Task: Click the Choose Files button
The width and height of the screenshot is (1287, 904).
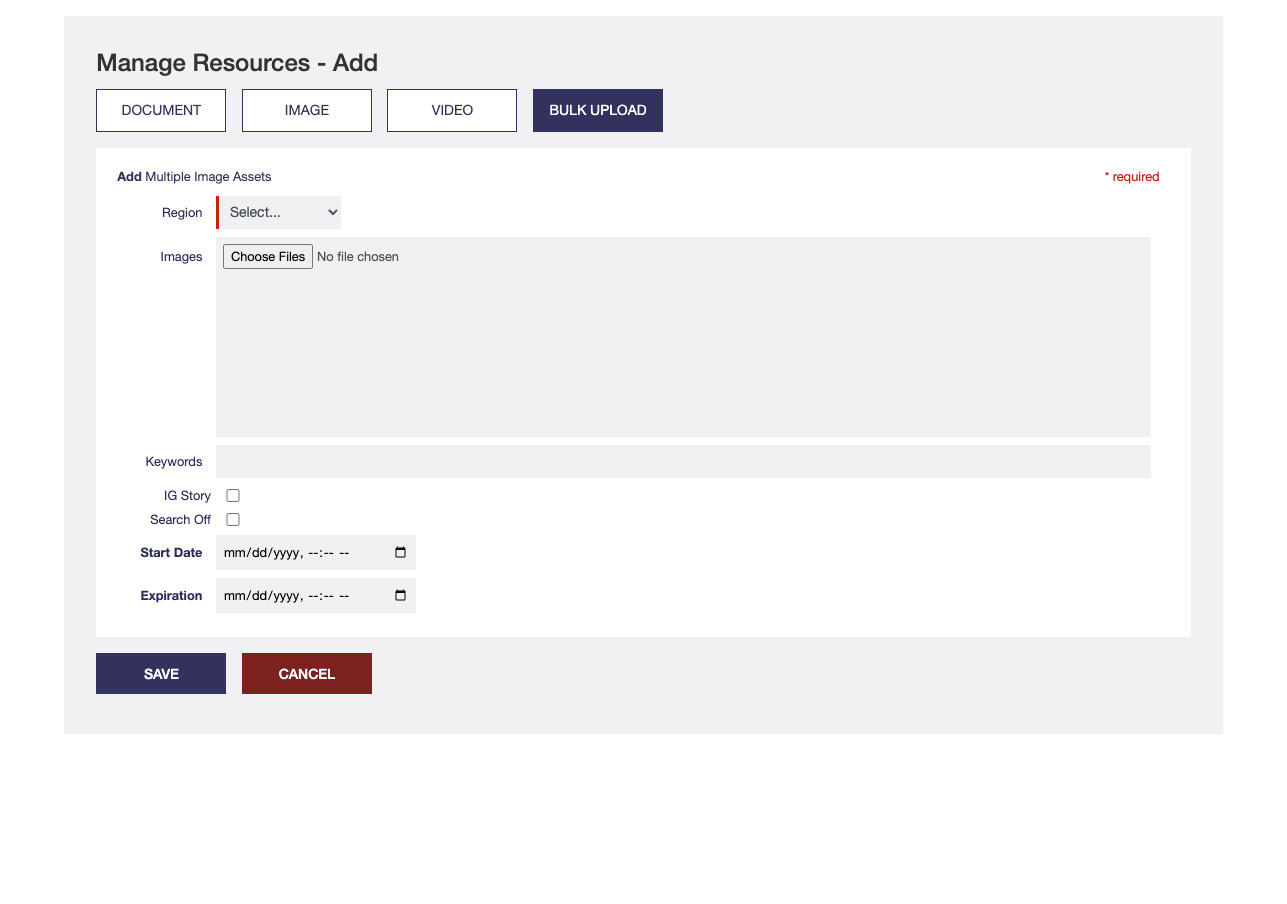Action: click(267, 257)
